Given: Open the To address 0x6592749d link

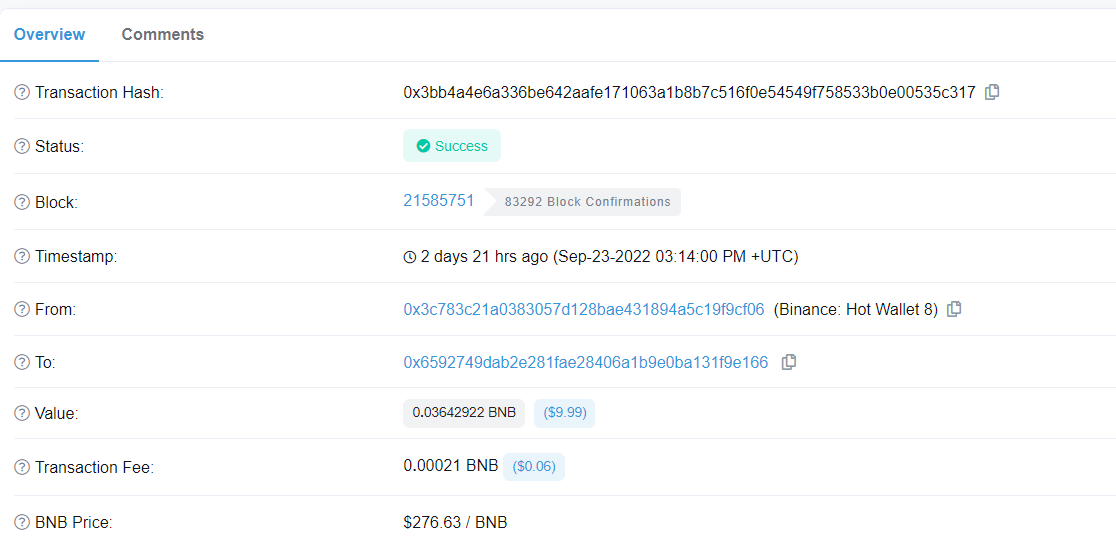Looking at the screenshot, I should pyautogui.click(x=586, y=362).
